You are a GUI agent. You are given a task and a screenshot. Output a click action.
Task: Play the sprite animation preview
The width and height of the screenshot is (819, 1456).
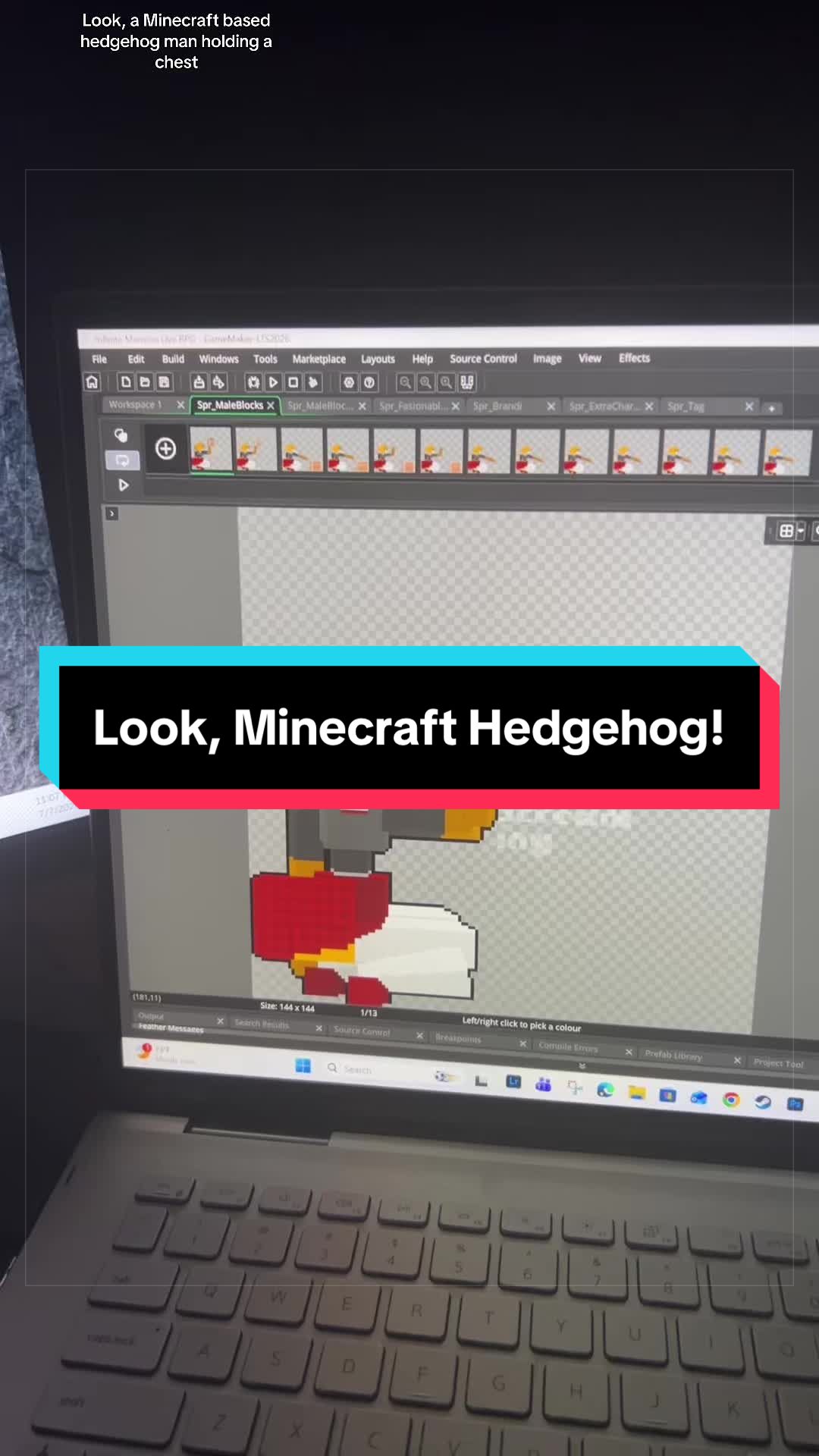pos(123,485)
